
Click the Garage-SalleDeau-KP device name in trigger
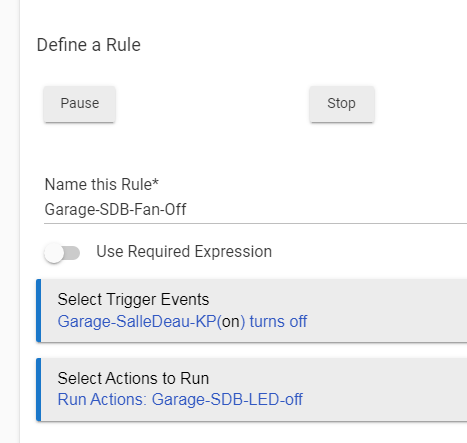[137, 322]
